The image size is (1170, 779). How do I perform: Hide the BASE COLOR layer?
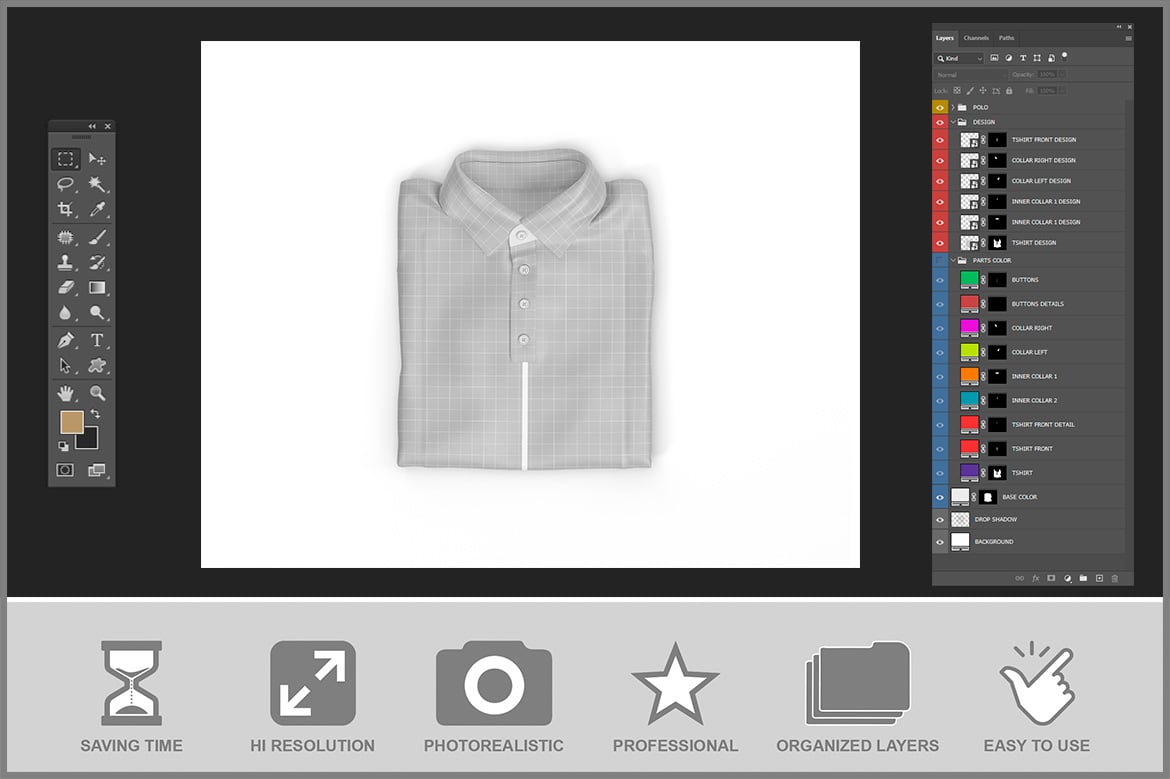(x=940, y=497)
